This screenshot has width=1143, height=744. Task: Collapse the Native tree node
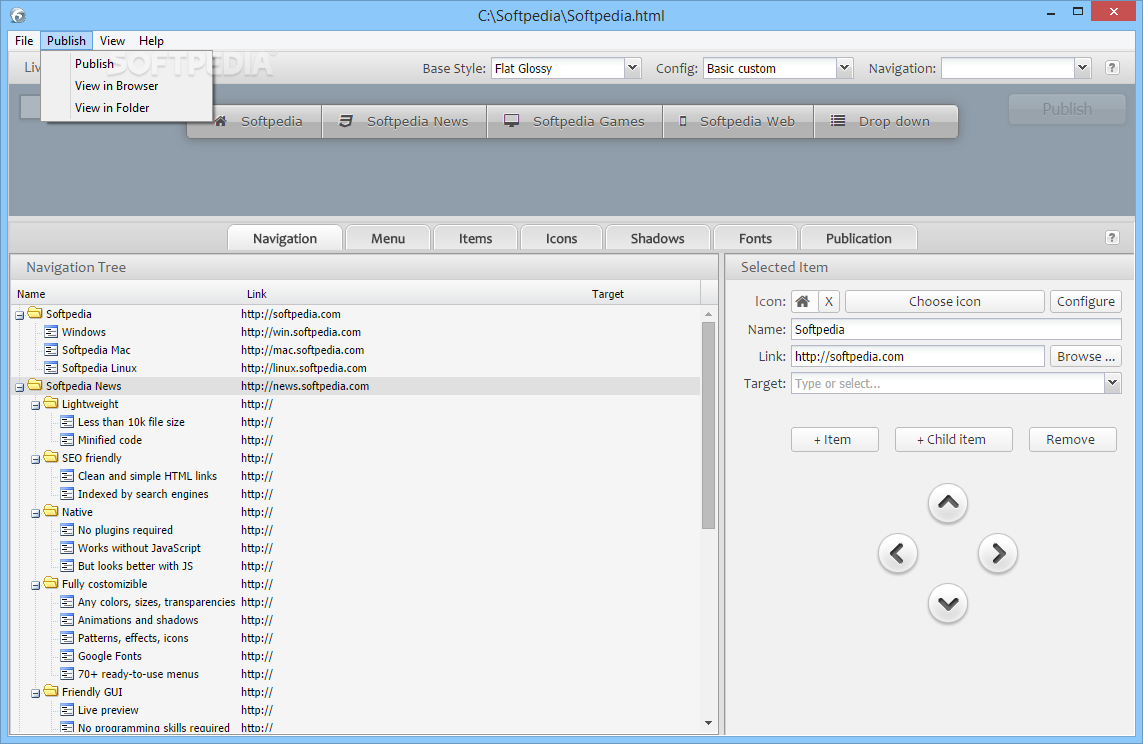tap(36, 513)
